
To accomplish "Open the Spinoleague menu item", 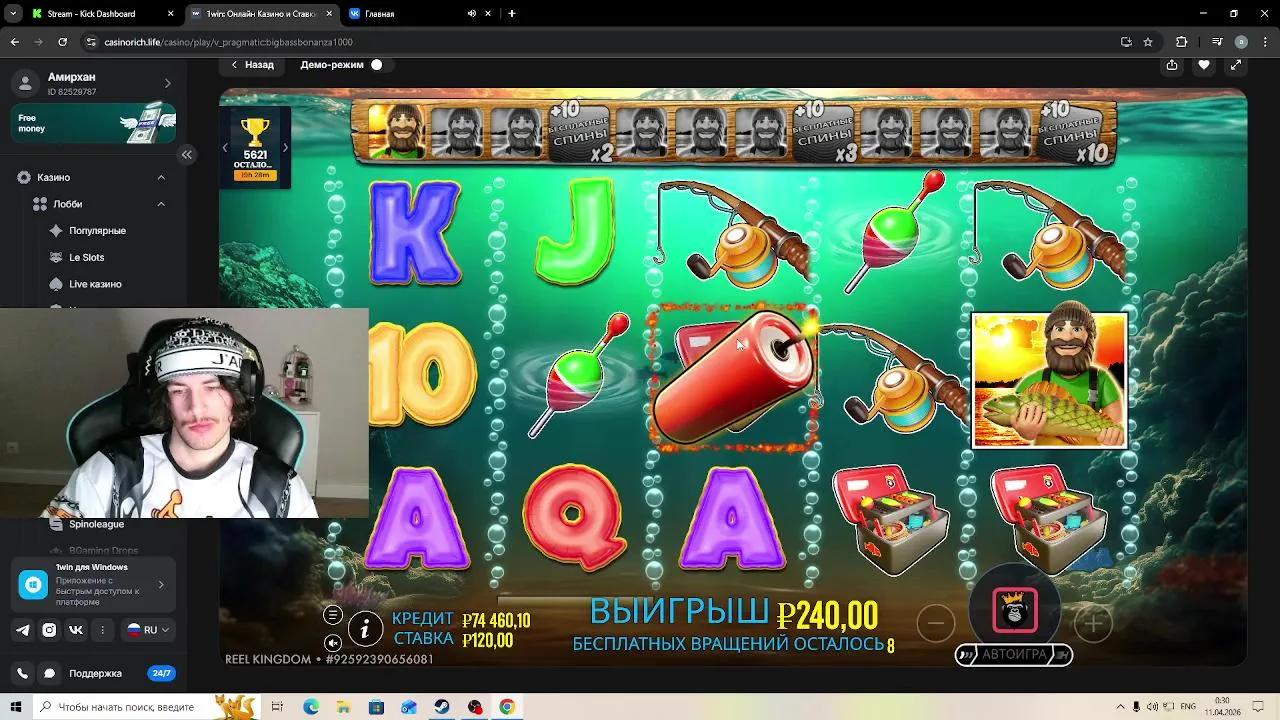I will (96, 524).
